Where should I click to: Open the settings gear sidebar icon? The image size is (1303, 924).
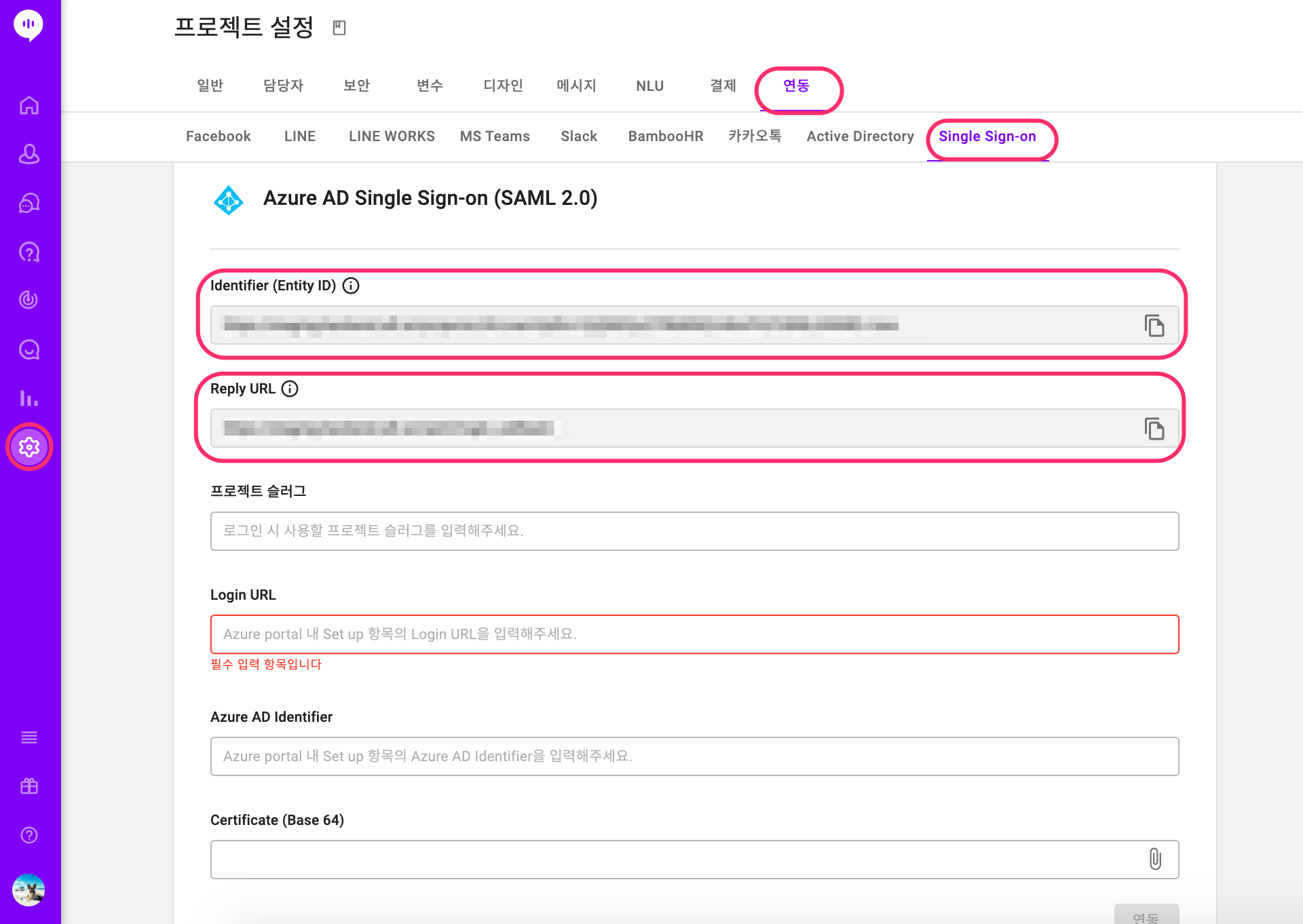(x=29, y=447)
